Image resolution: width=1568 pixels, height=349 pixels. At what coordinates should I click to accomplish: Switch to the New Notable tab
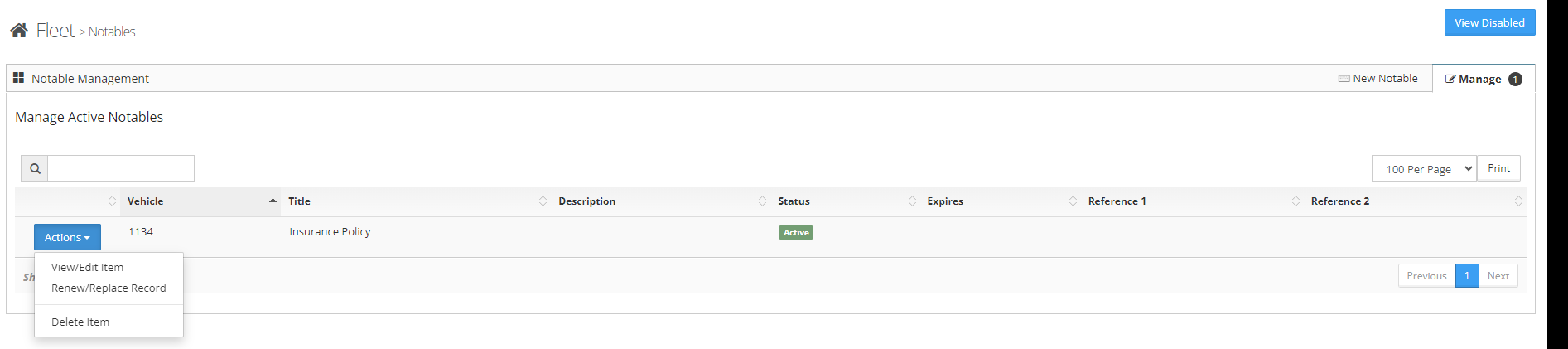(x=1377, y=79)
